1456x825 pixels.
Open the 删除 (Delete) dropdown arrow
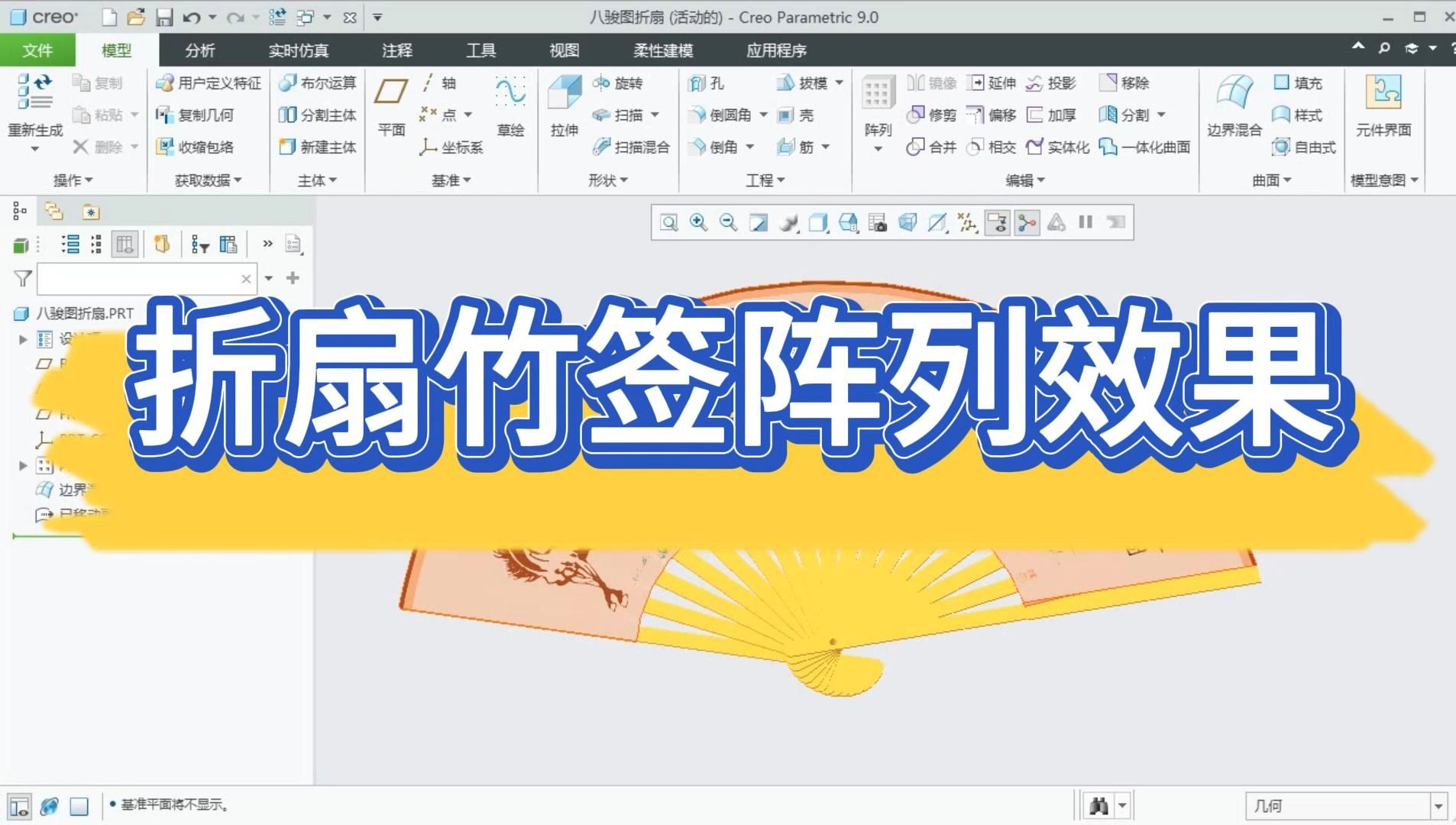136,147
